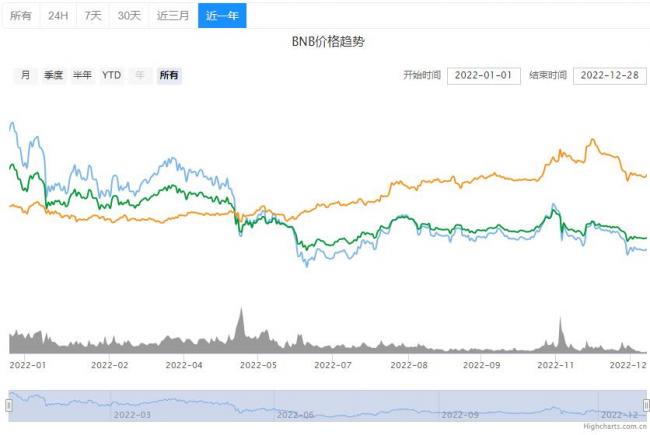Screen dimensions: 650x435
Task: Click the right navigator handle
Action: pyautogui.click(x=645, y=405)
